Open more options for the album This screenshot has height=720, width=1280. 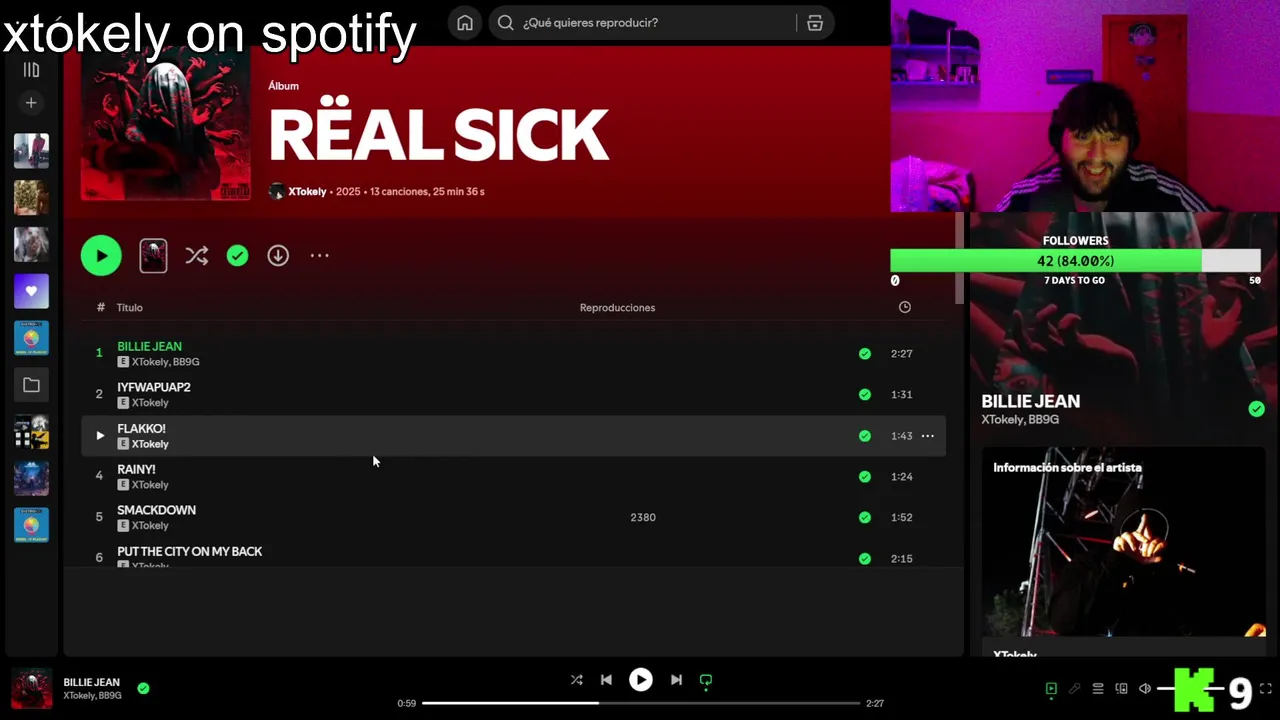319,256
